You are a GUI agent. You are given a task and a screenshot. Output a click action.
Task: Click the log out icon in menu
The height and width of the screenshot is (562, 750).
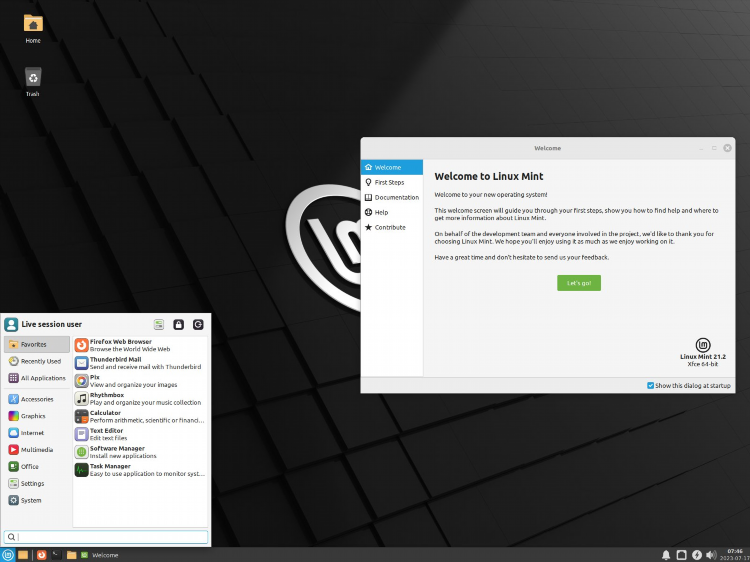pyautogui.click(x=198, y=325)
